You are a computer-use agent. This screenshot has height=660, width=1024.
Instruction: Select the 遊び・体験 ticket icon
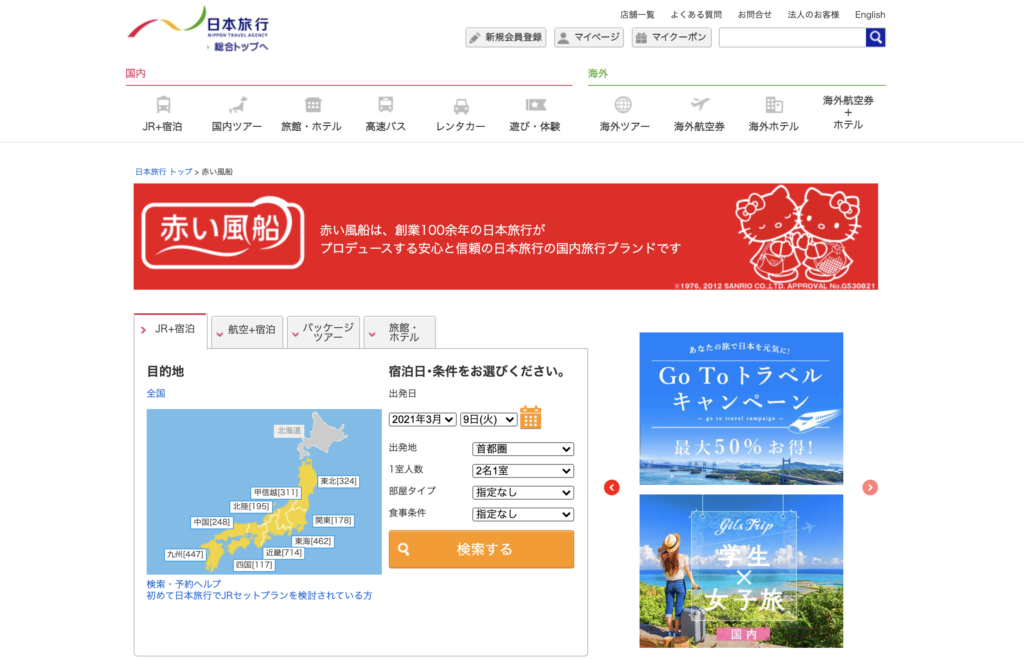pyautogui.click(x=536, y=104)
